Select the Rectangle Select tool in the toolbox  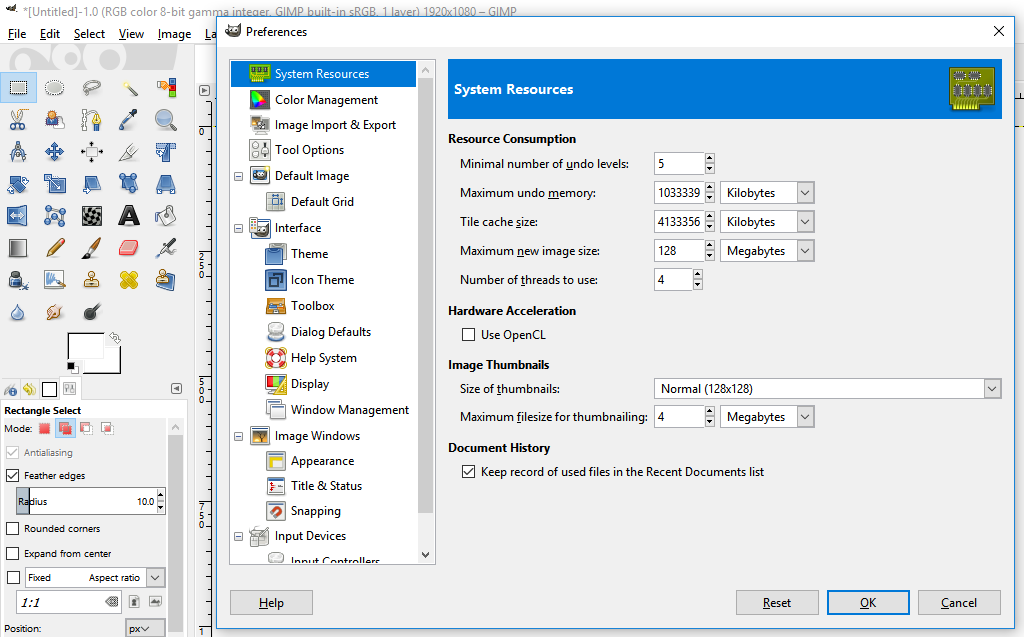[x=18, y=88]
